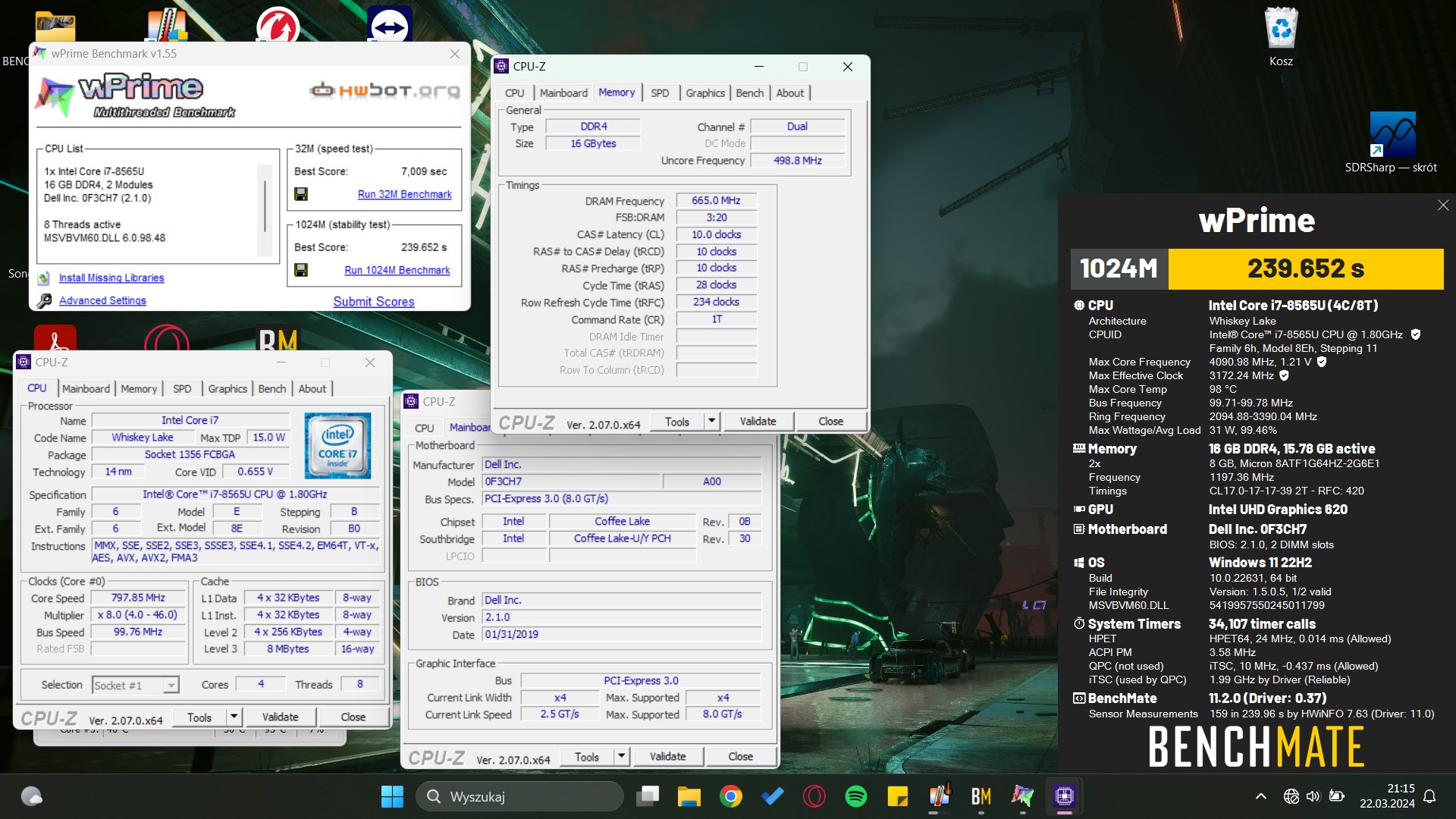This screenshot has height=819, width=1456.
Task: Open Sticky Notes from the taskbar
Action: click(898, 796)
